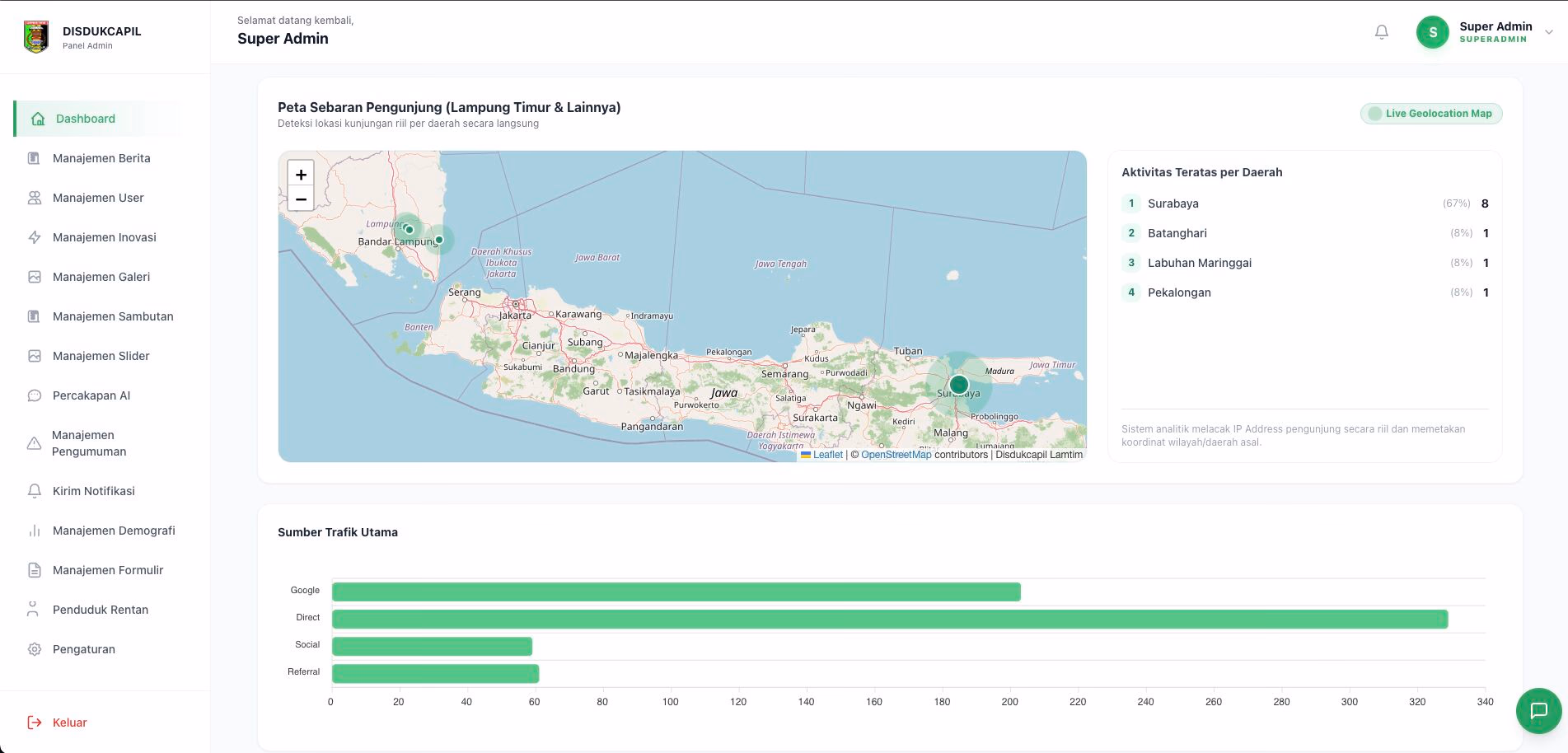Click the Manajemen Demografi bar chart icon

coord(34,531)
